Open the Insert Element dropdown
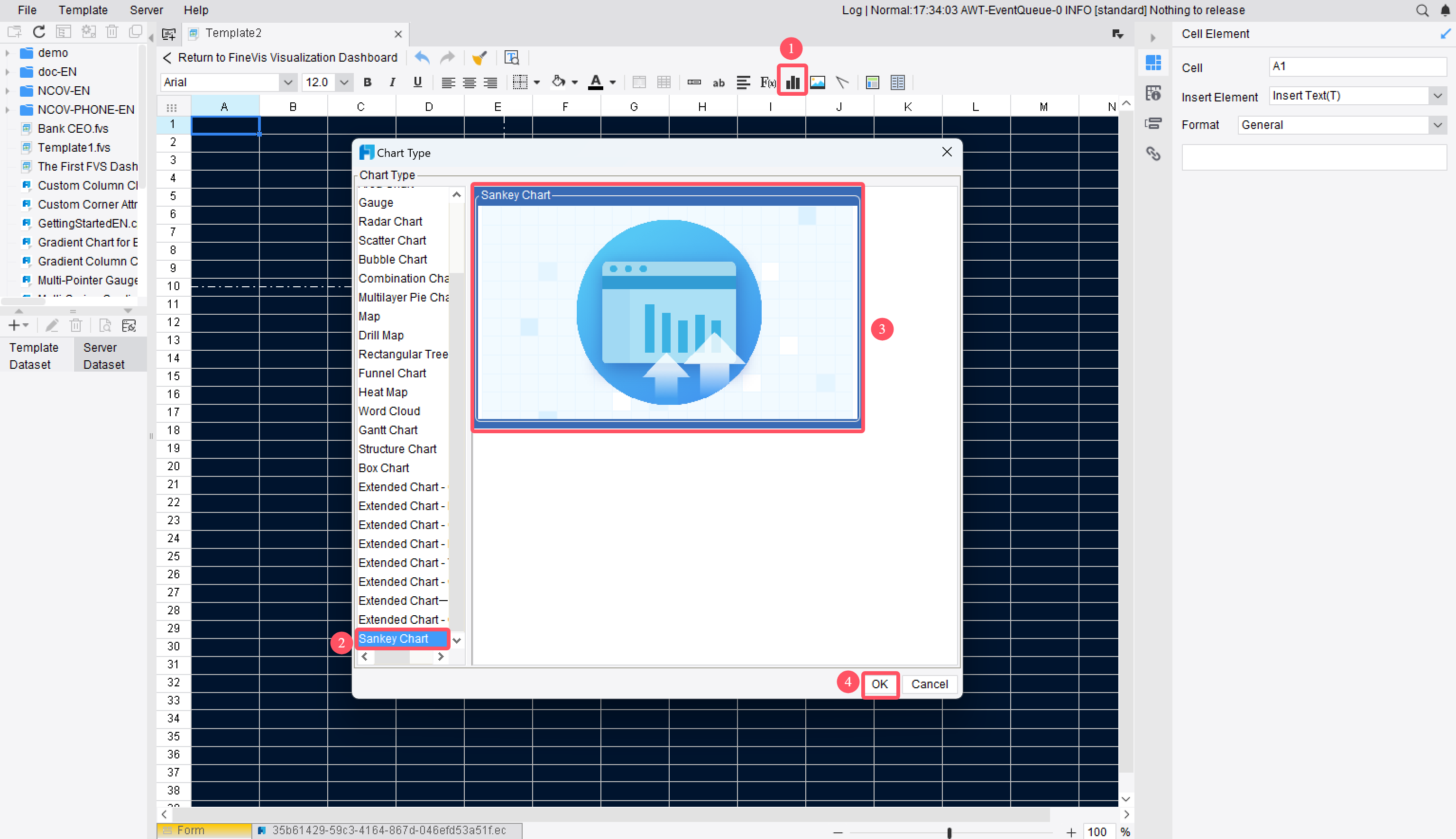This screenshot has height=839, width=1456. click(1438, 96)
